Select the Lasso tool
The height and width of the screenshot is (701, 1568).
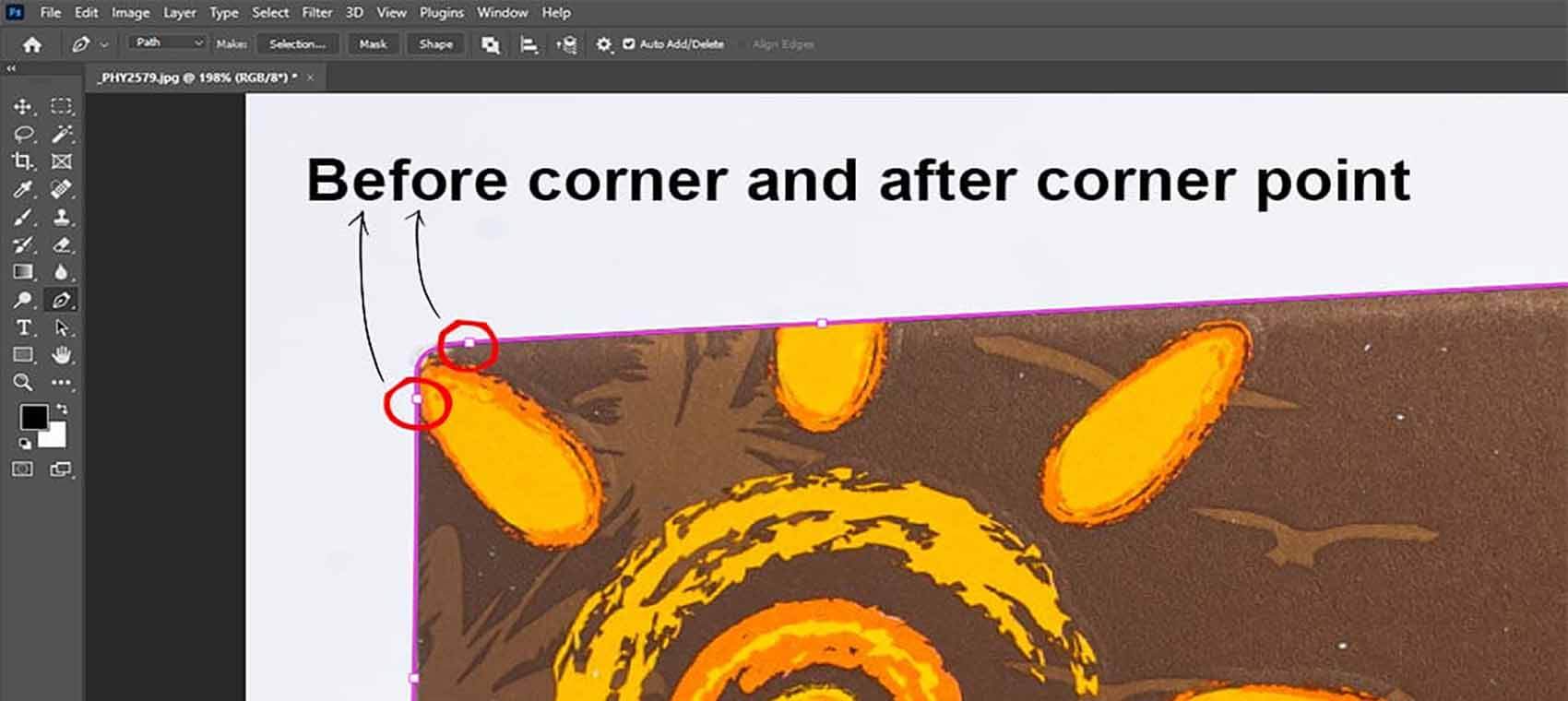point(23,135)
